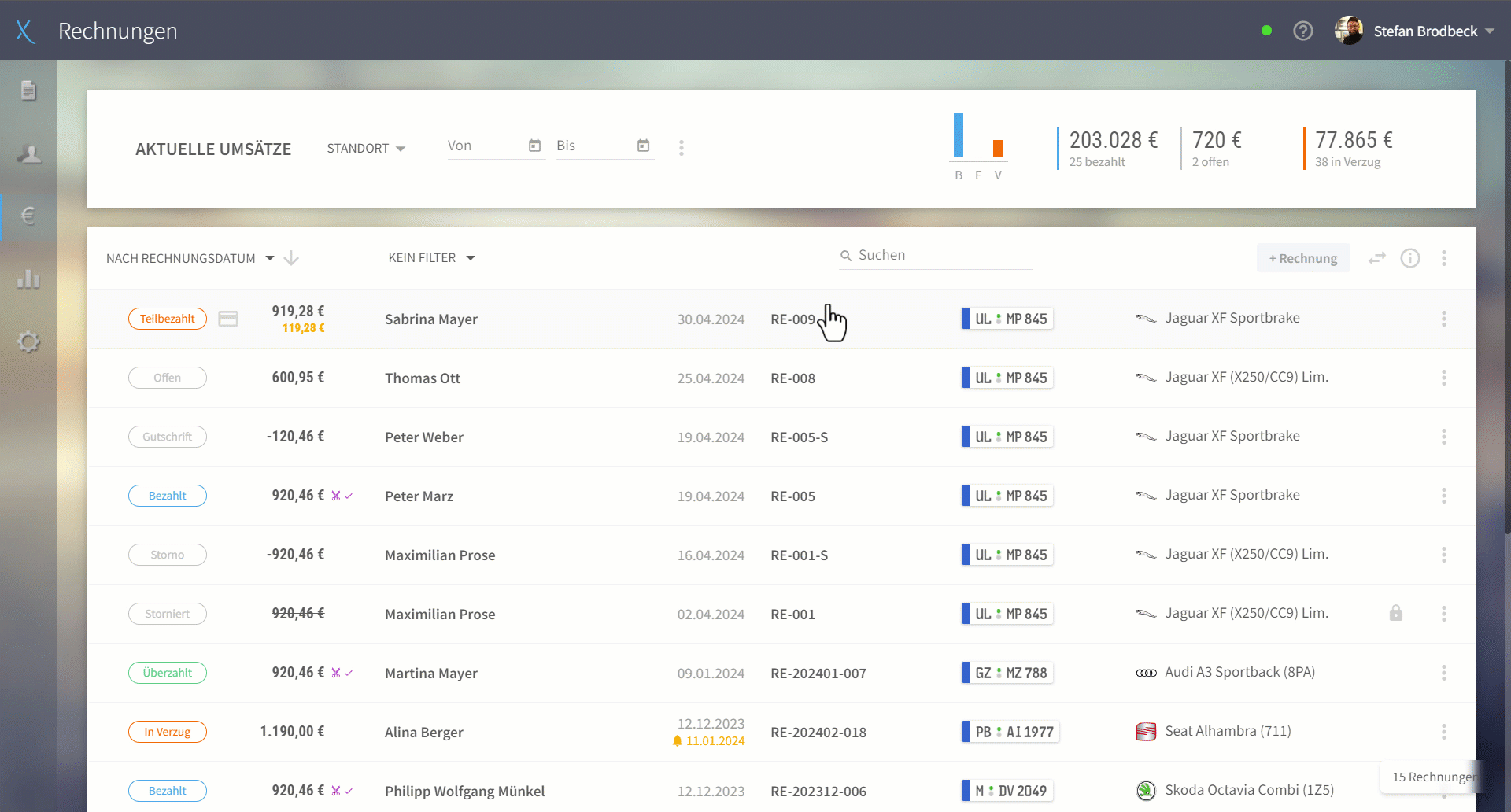This screenshot has height=812, width=1511.
Task: Click the Gutschrift badge for Peter Weber
Action: (x=168, y=437)
